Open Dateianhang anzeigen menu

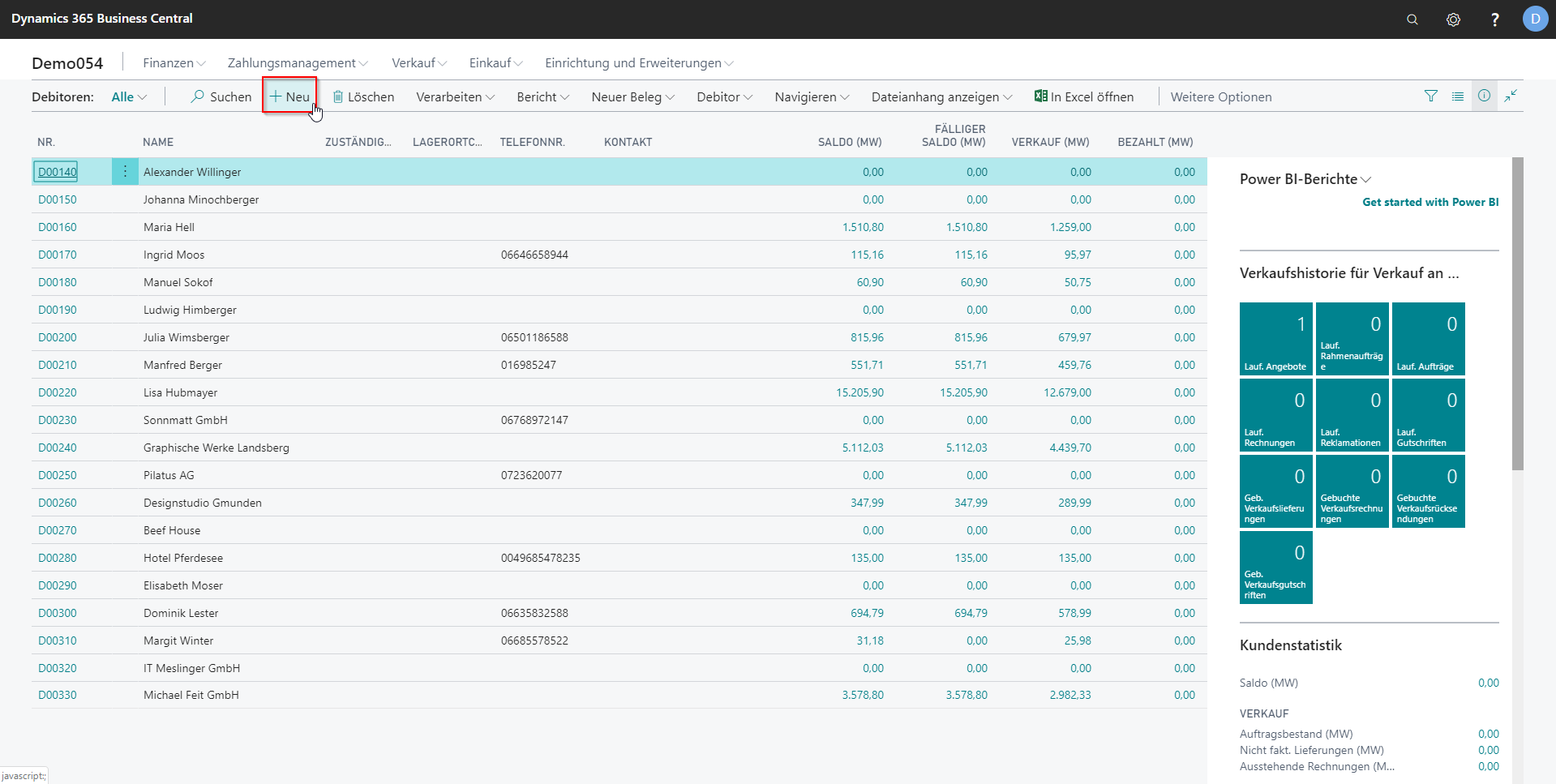[x=942, y=96]
